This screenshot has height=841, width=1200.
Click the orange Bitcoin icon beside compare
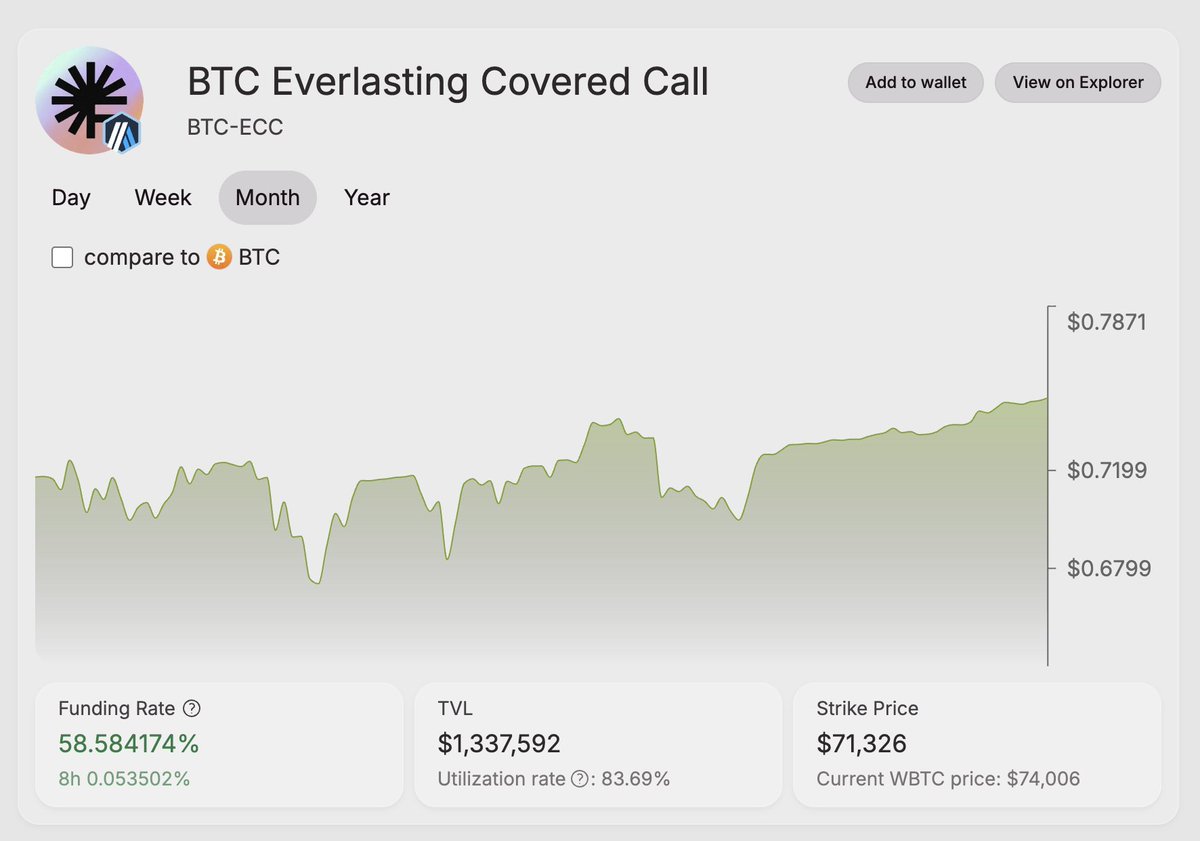pyautogui.click(x=219, y=257)
